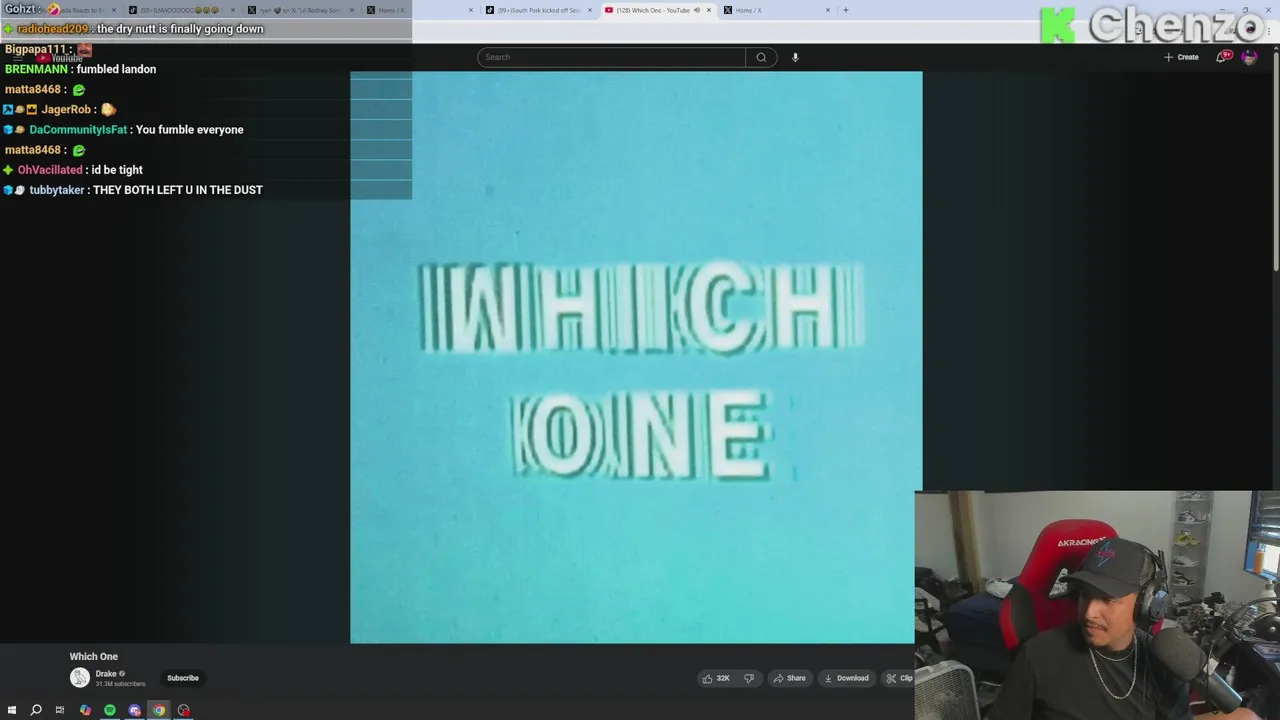The image size is (1280, 720).
Task: Click the YouTube search magnifier button
Action: tap(761, 57)
